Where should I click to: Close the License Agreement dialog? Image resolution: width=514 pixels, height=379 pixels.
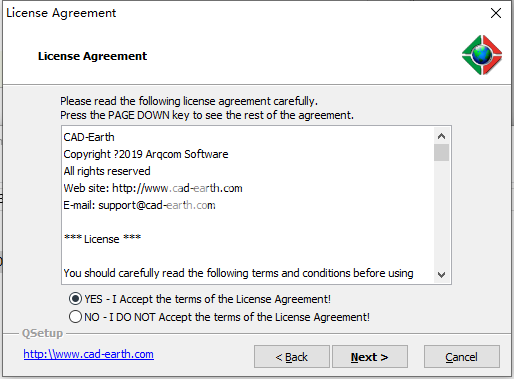point(496,13)
